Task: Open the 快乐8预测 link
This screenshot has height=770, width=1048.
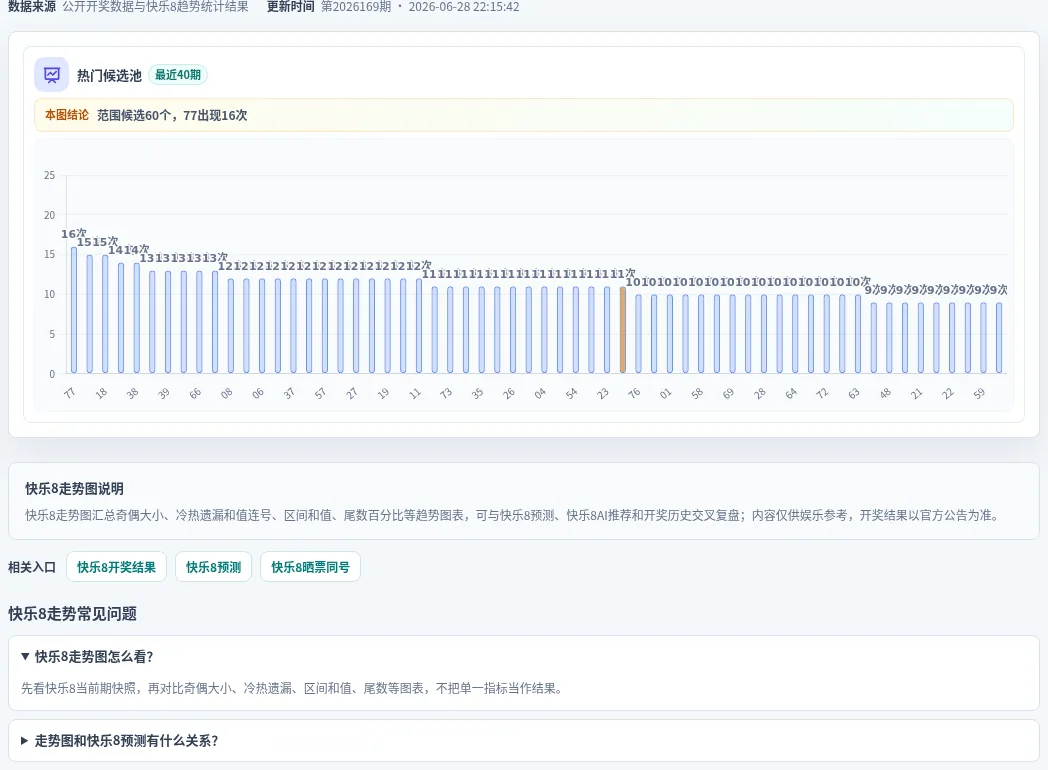Action: tap(213, 567)
